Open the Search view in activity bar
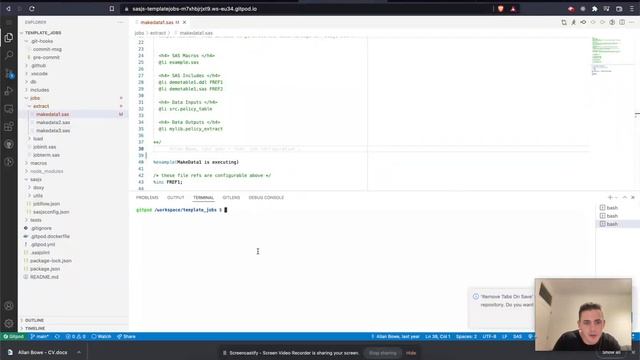640x360 pixels. click(x=9, y=55)
